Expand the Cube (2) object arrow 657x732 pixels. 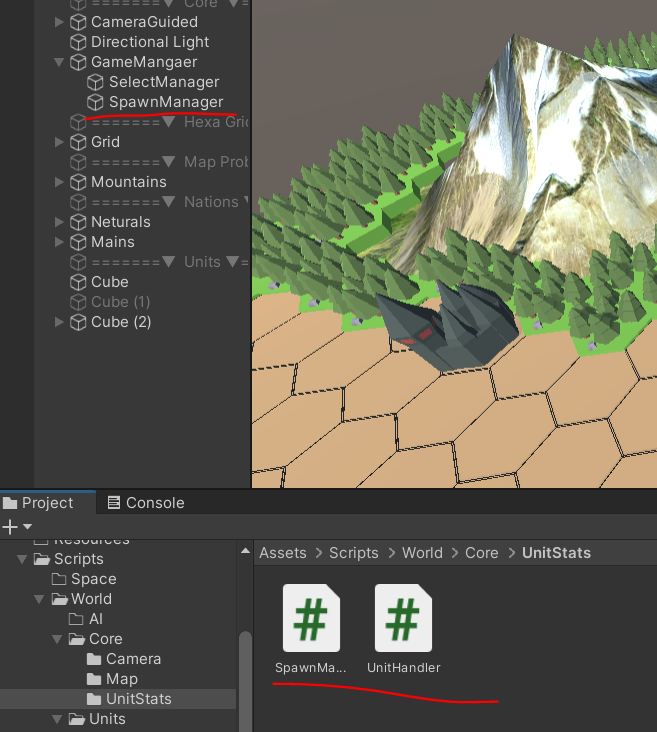point(59,322)
